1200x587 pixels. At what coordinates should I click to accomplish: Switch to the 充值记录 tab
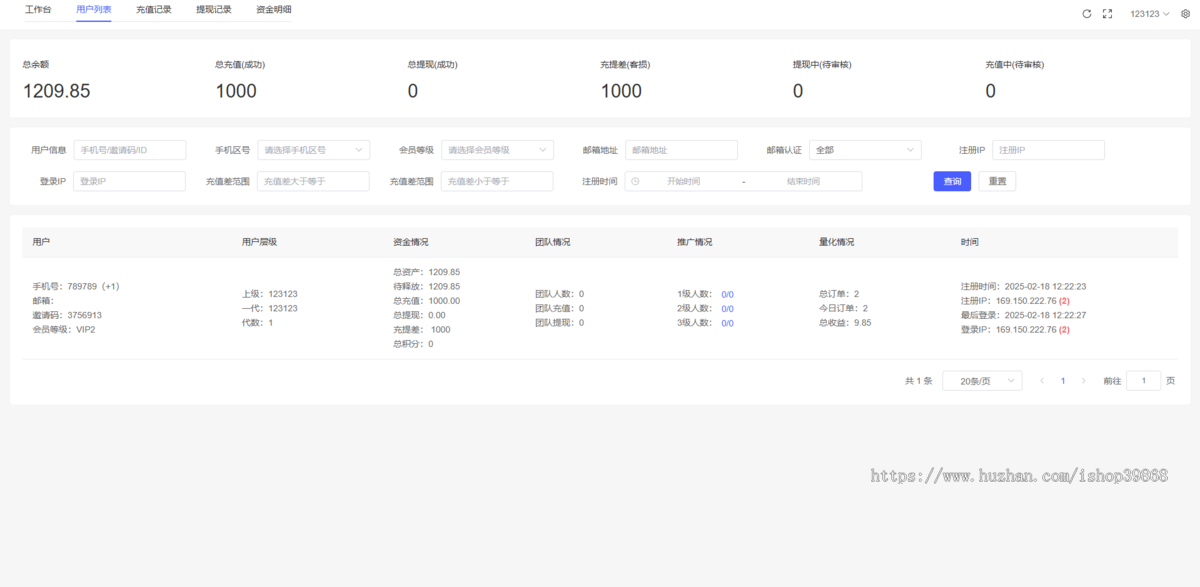coord(152,8)
